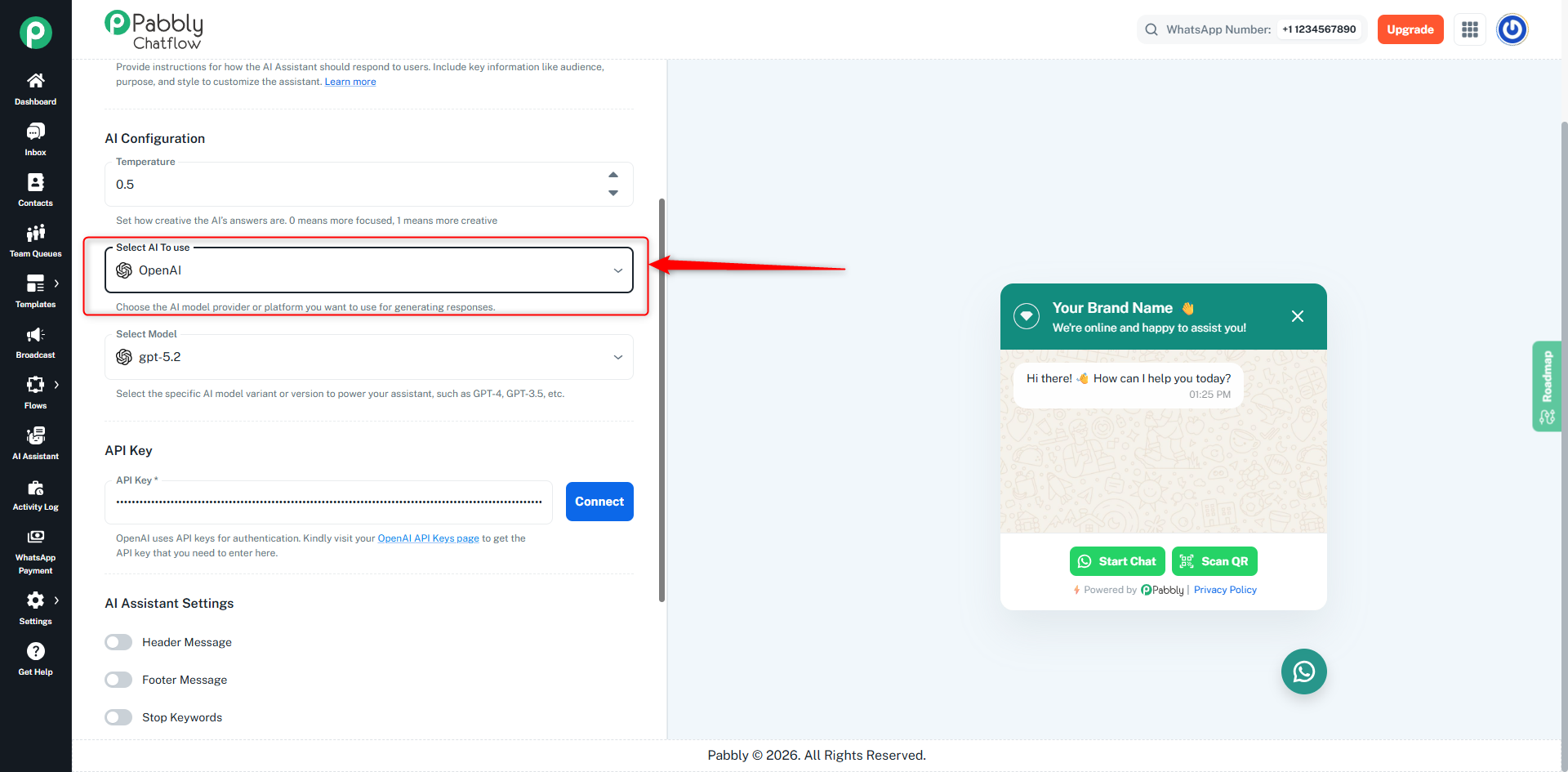Open the Get Help question icon

pyautogui.click(x=35, y=651)
